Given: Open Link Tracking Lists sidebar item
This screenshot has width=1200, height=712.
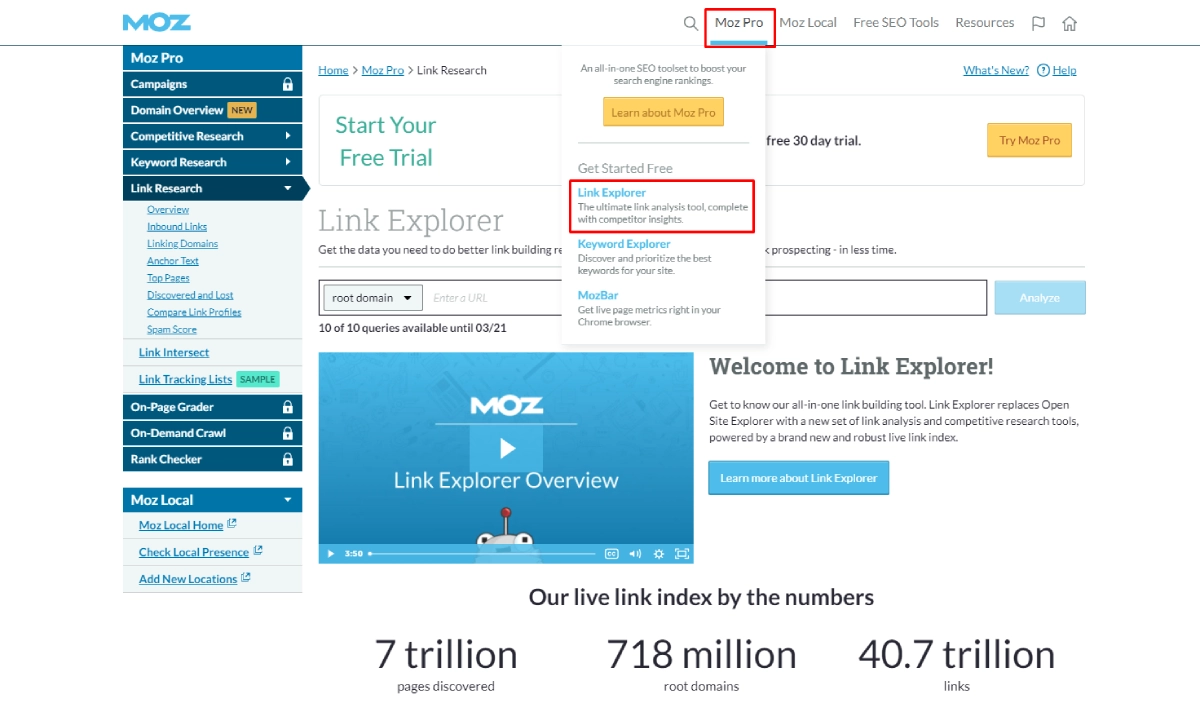Looking at the screenshot, I should tap(185, 379).
